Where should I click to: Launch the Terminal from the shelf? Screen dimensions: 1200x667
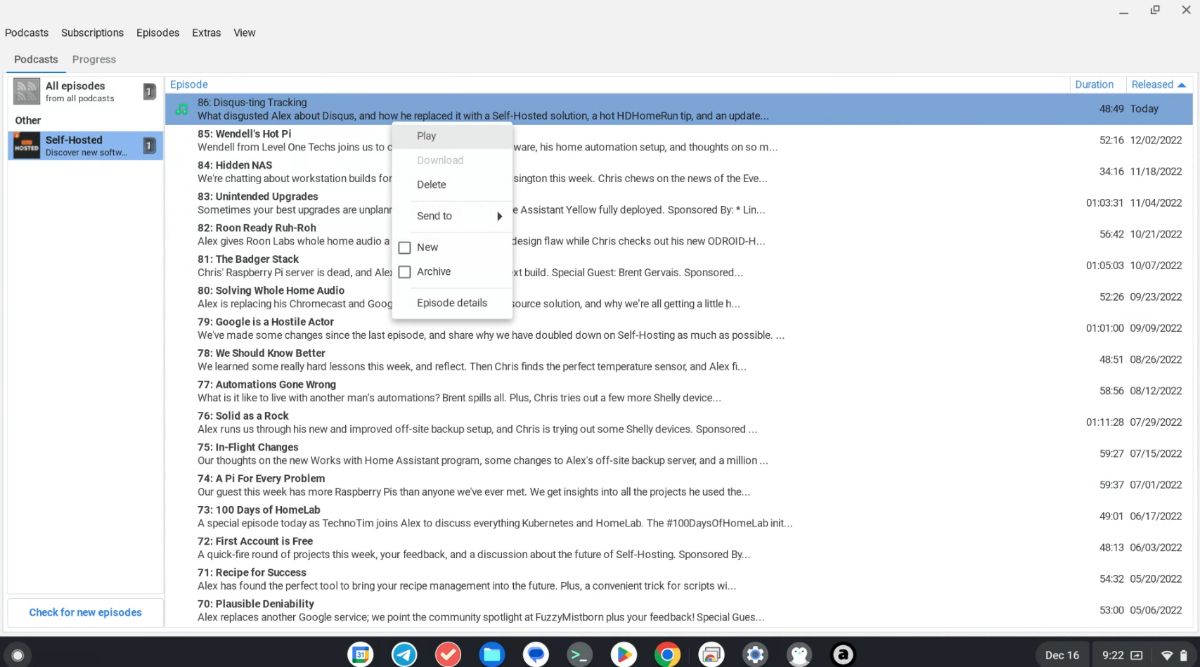(579, 655)
